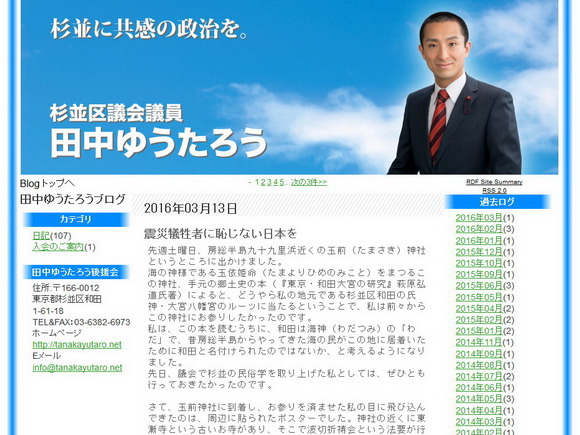Open the 2014年04月 archive
The width and height of the screenshot is (580, 435).
(479, 411)
